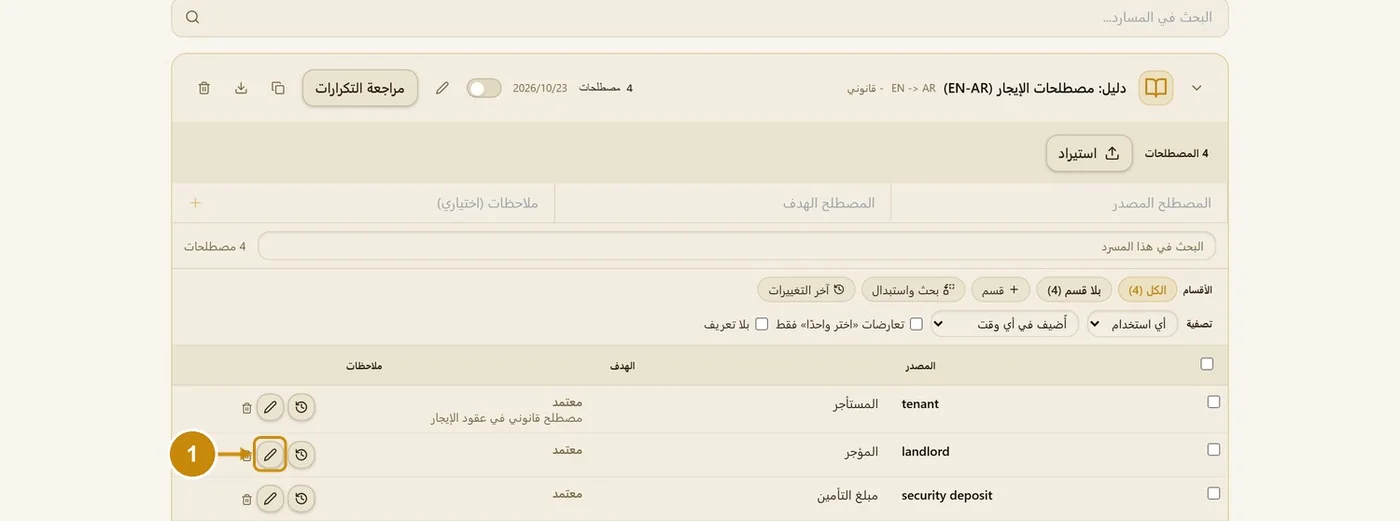Delete the tenant term row

coord(247,408)
